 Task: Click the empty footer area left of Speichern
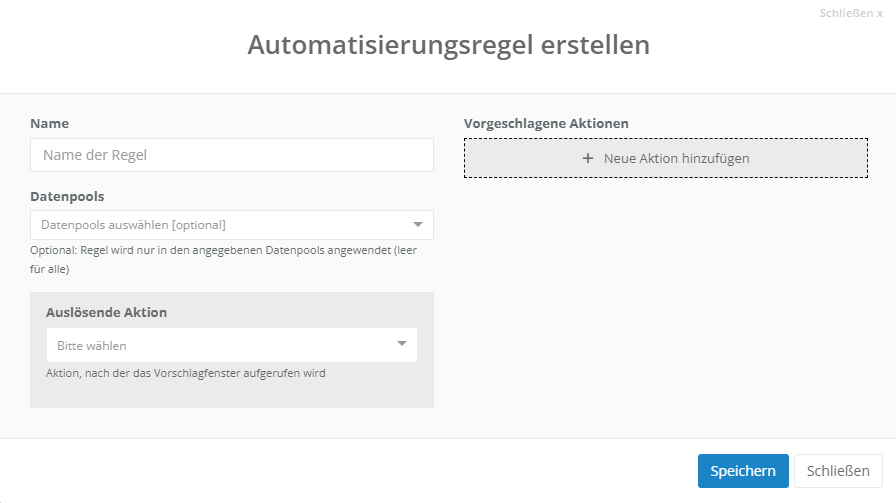[350, 471]
